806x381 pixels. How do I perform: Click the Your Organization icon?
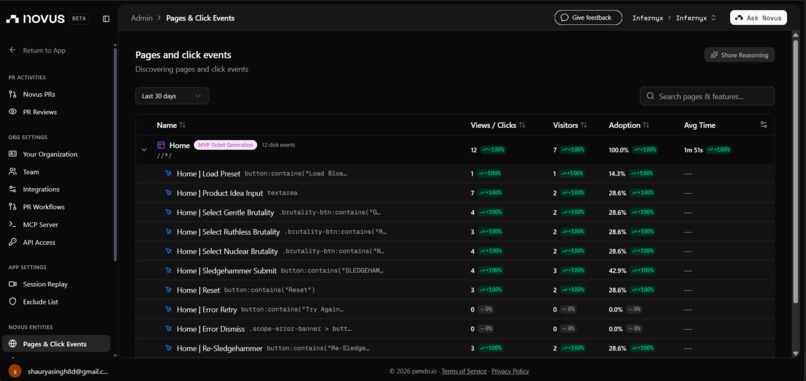point(13,154)
